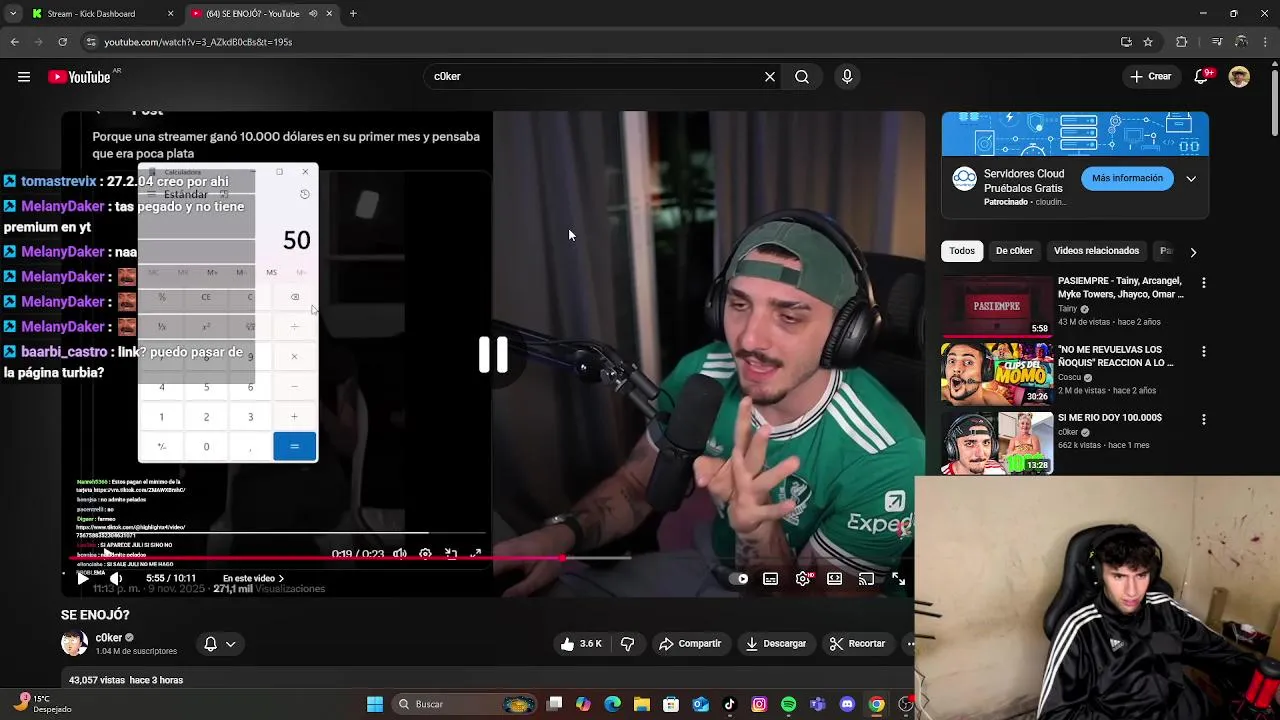Mute the video volume speaker

point(116,579)
